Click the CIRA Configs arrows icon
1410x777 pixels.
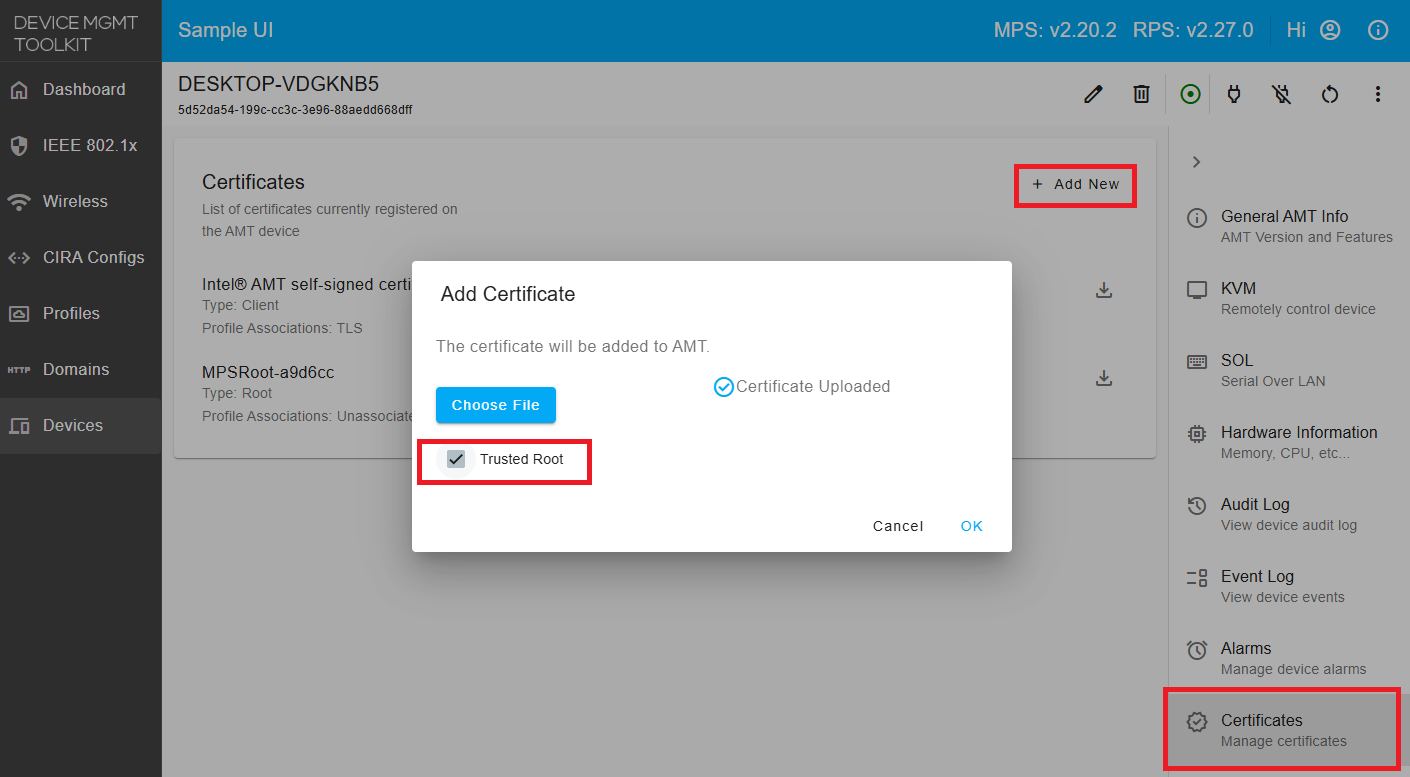(19, 258)
